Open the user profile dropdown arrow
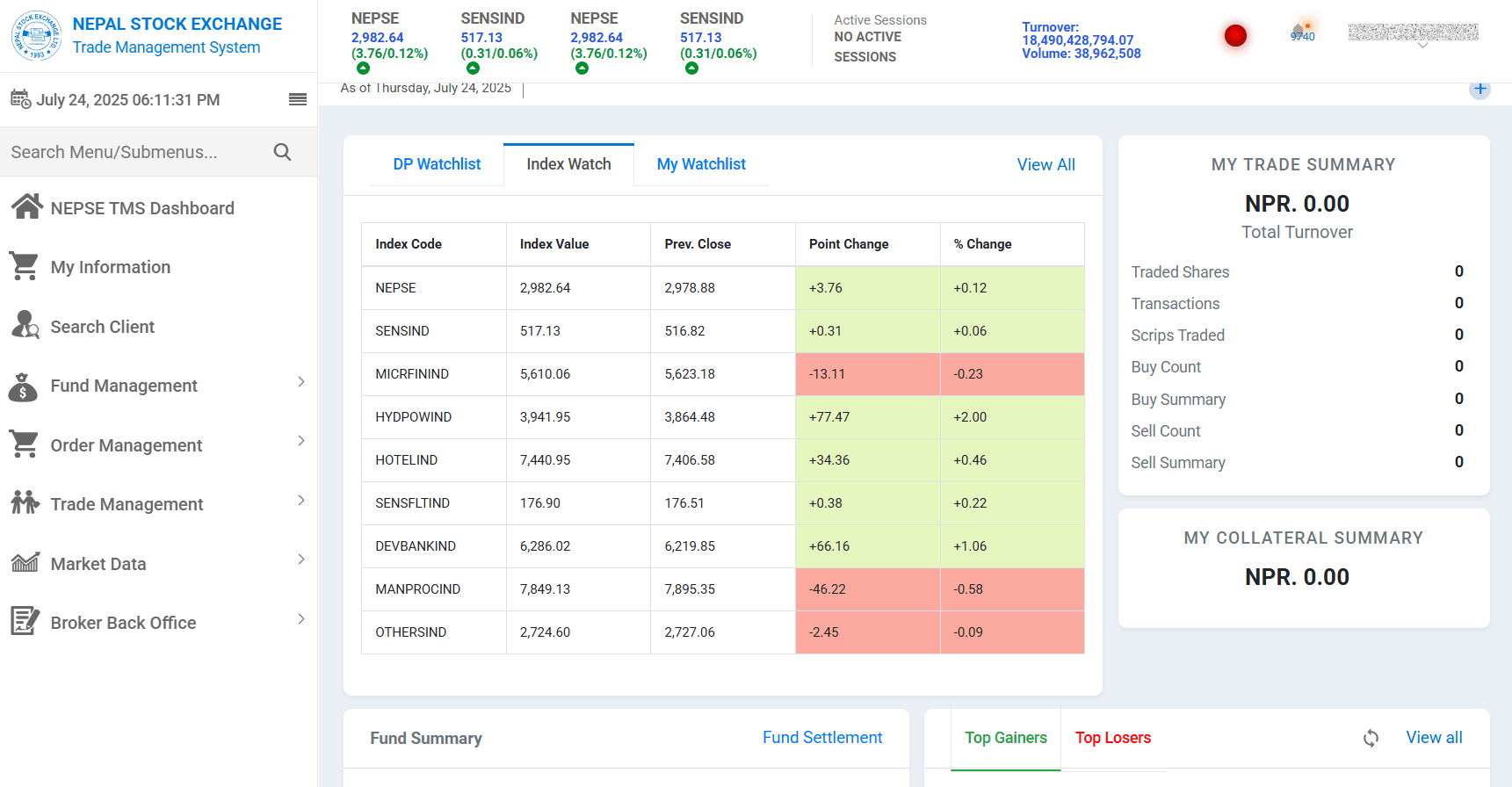 coord(1422,46)
